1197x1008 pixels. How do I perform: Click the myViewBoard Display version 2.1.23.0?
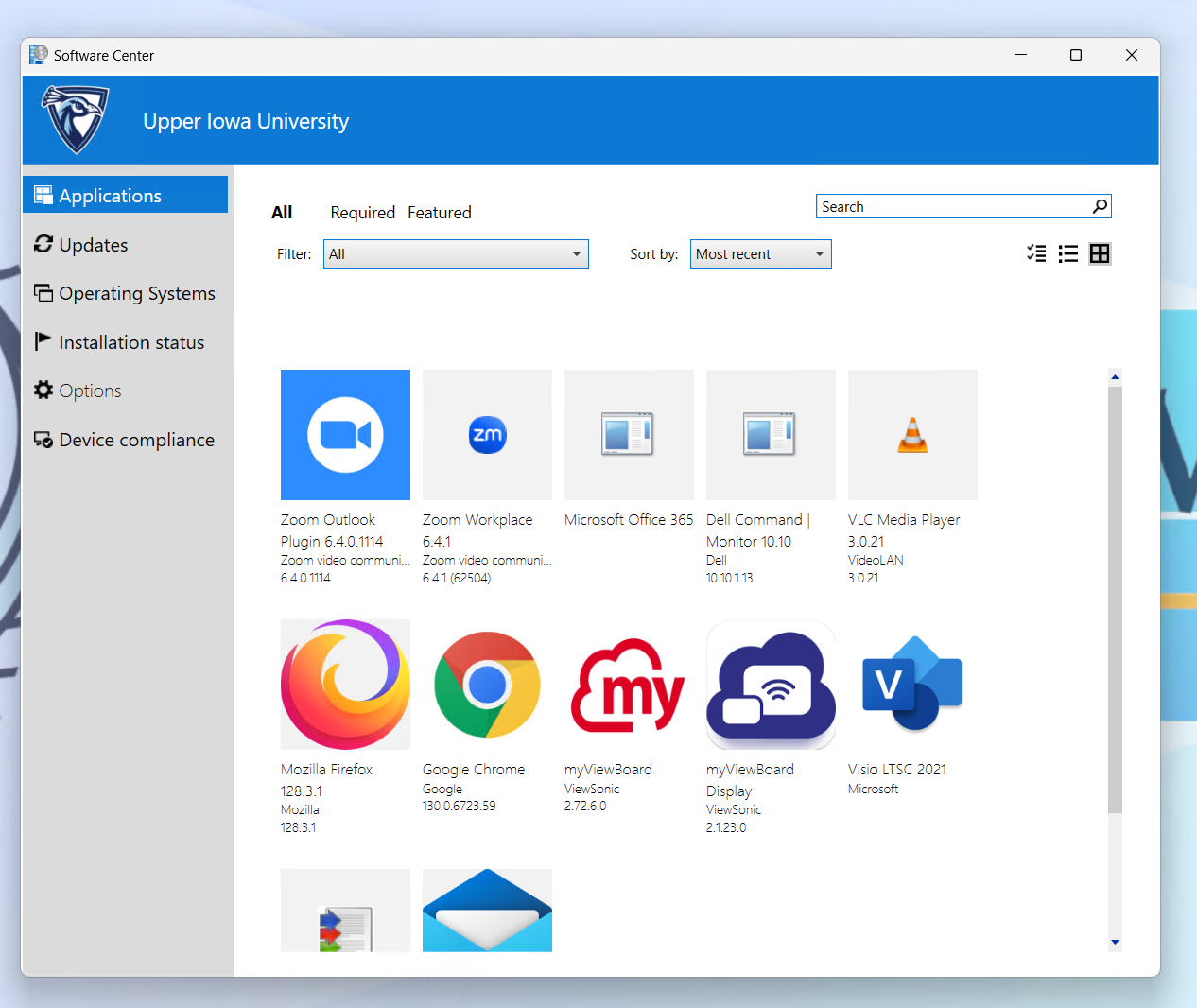(x=726, y=827)
